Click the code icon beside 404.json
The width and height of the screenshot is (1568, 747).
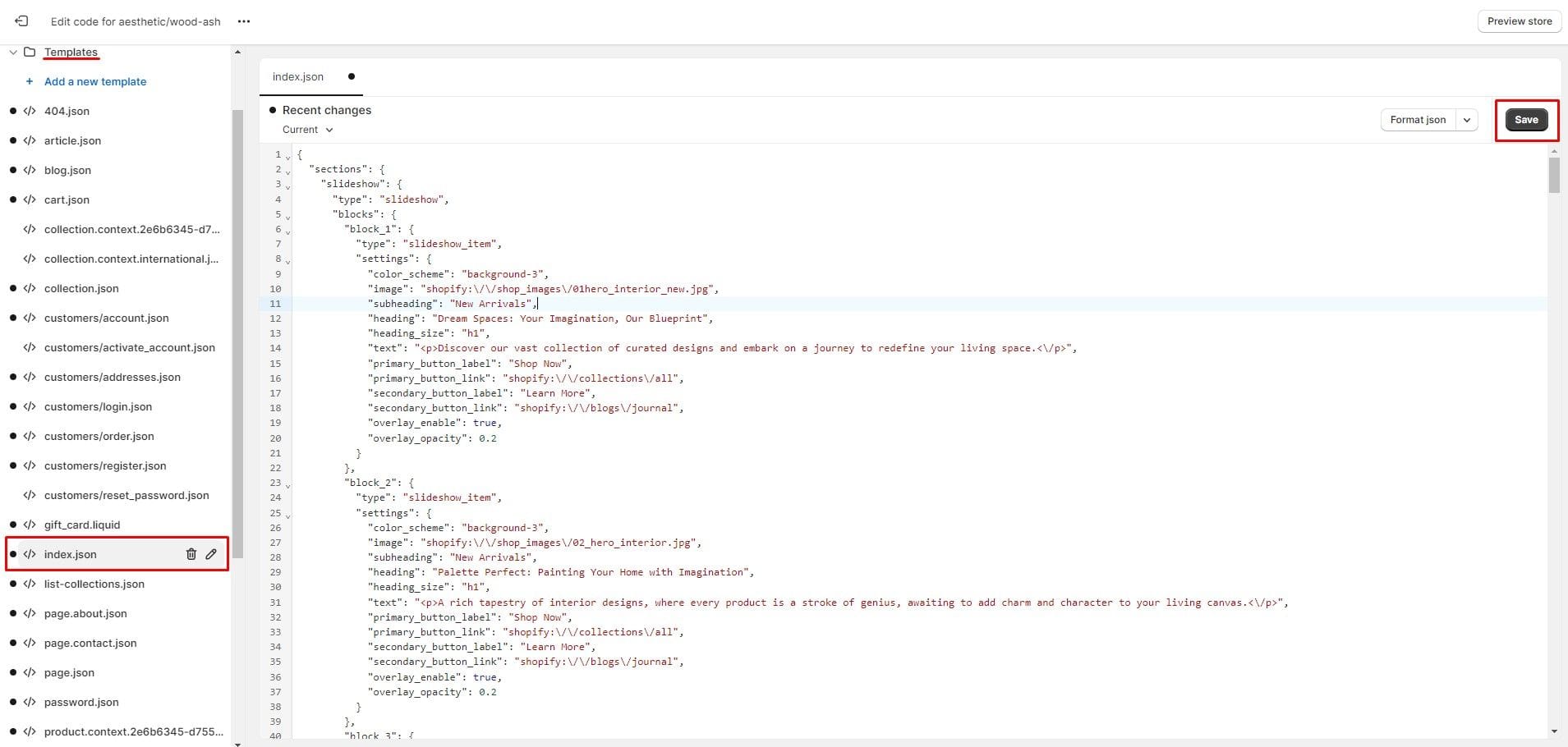(x=30, y=111)
